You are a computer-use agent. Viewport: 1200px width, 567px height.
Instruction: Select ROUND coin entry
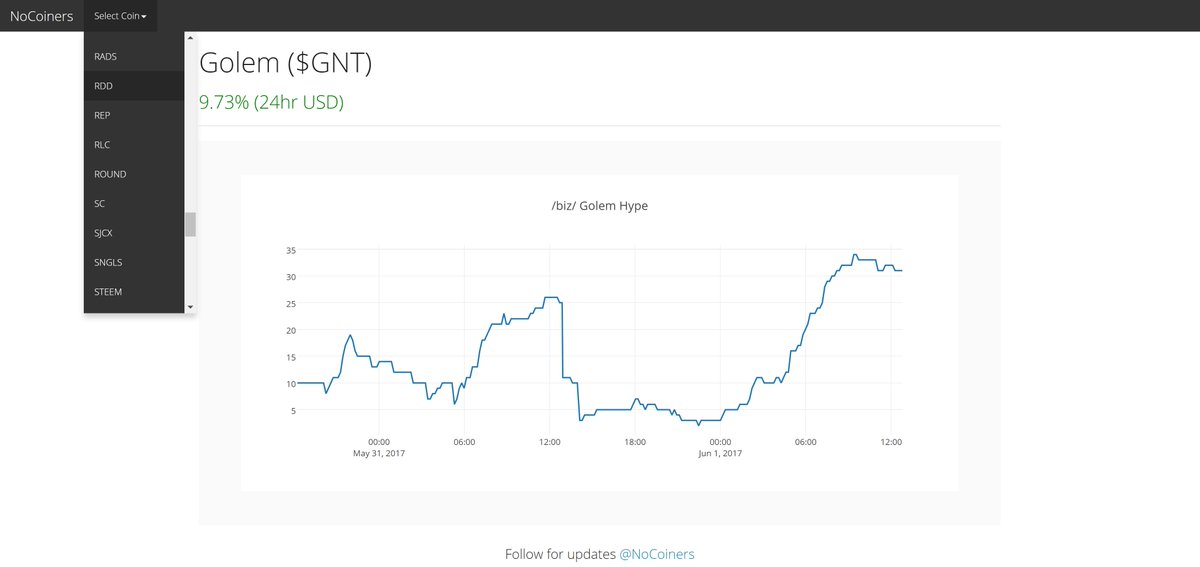[134, 174]
